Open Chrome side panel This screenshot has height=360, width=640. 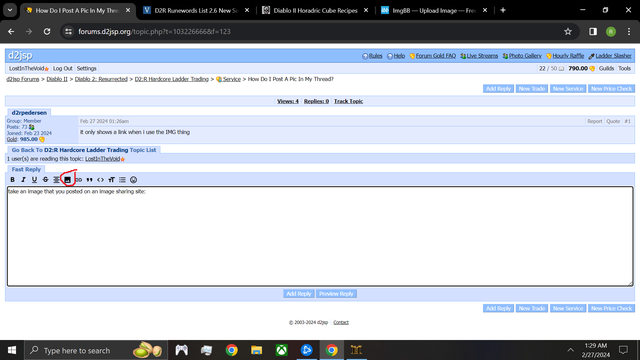(x=593, y=31)
